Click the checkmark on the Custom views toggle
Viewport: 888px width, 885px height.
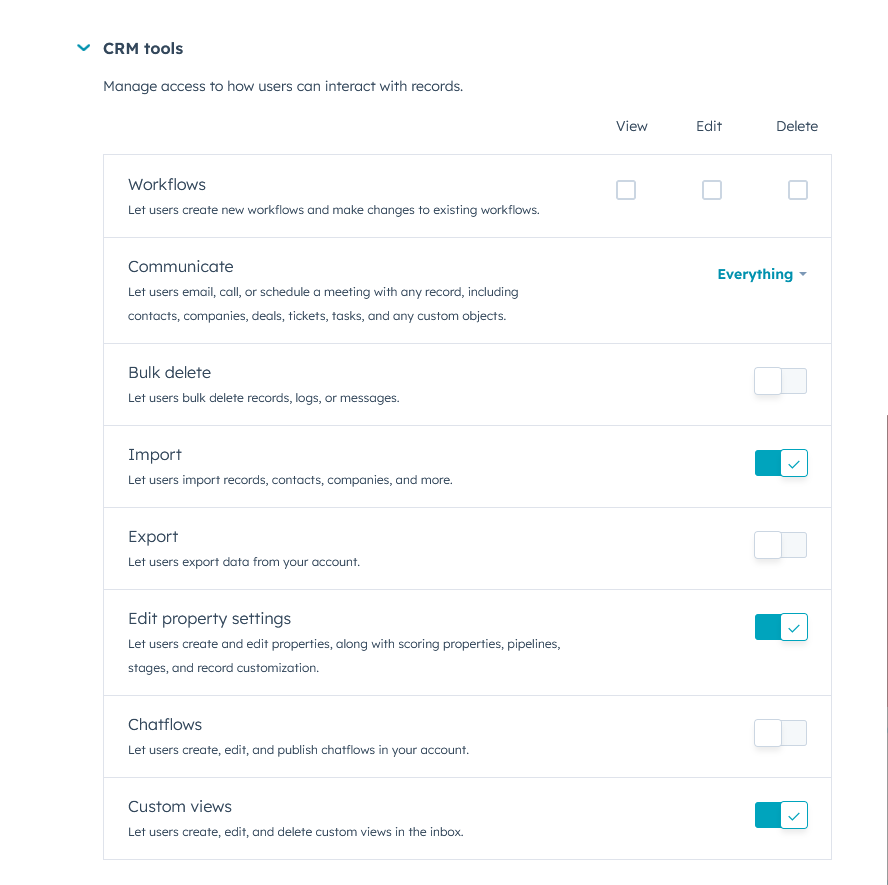pos(794,815)
